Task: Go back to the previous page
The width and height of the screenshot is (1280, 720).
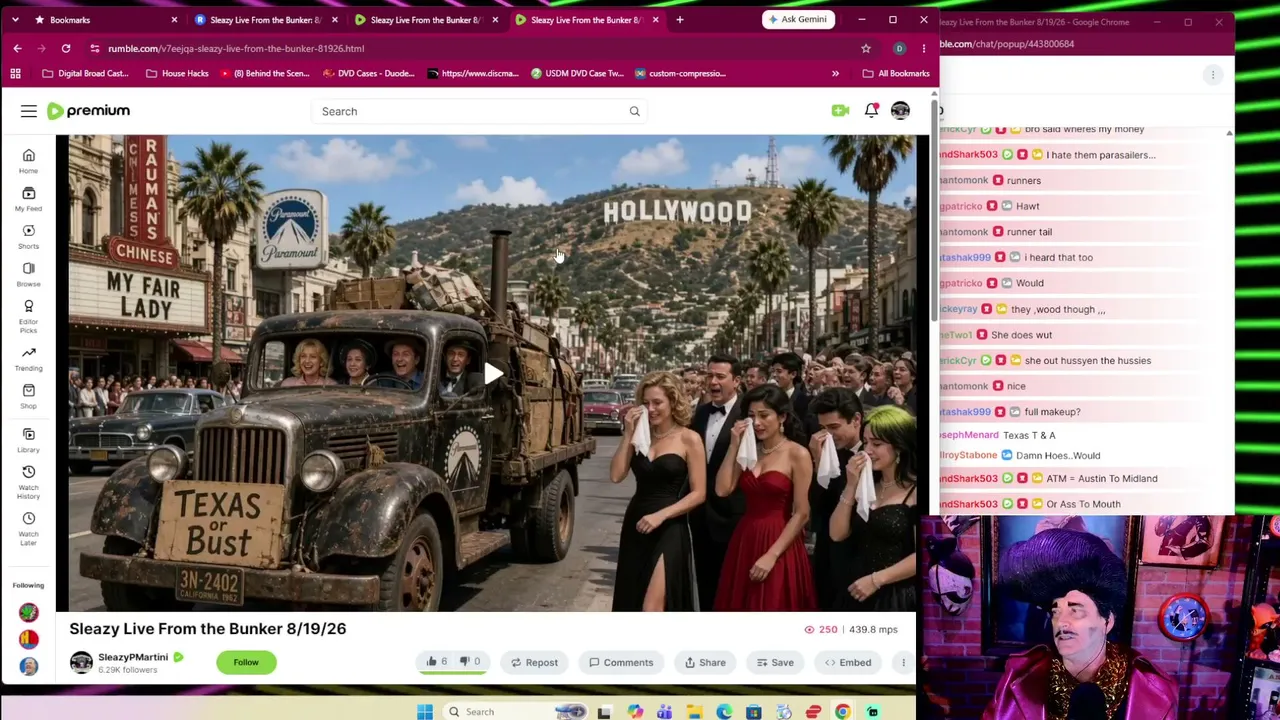Action: [17, 48]
